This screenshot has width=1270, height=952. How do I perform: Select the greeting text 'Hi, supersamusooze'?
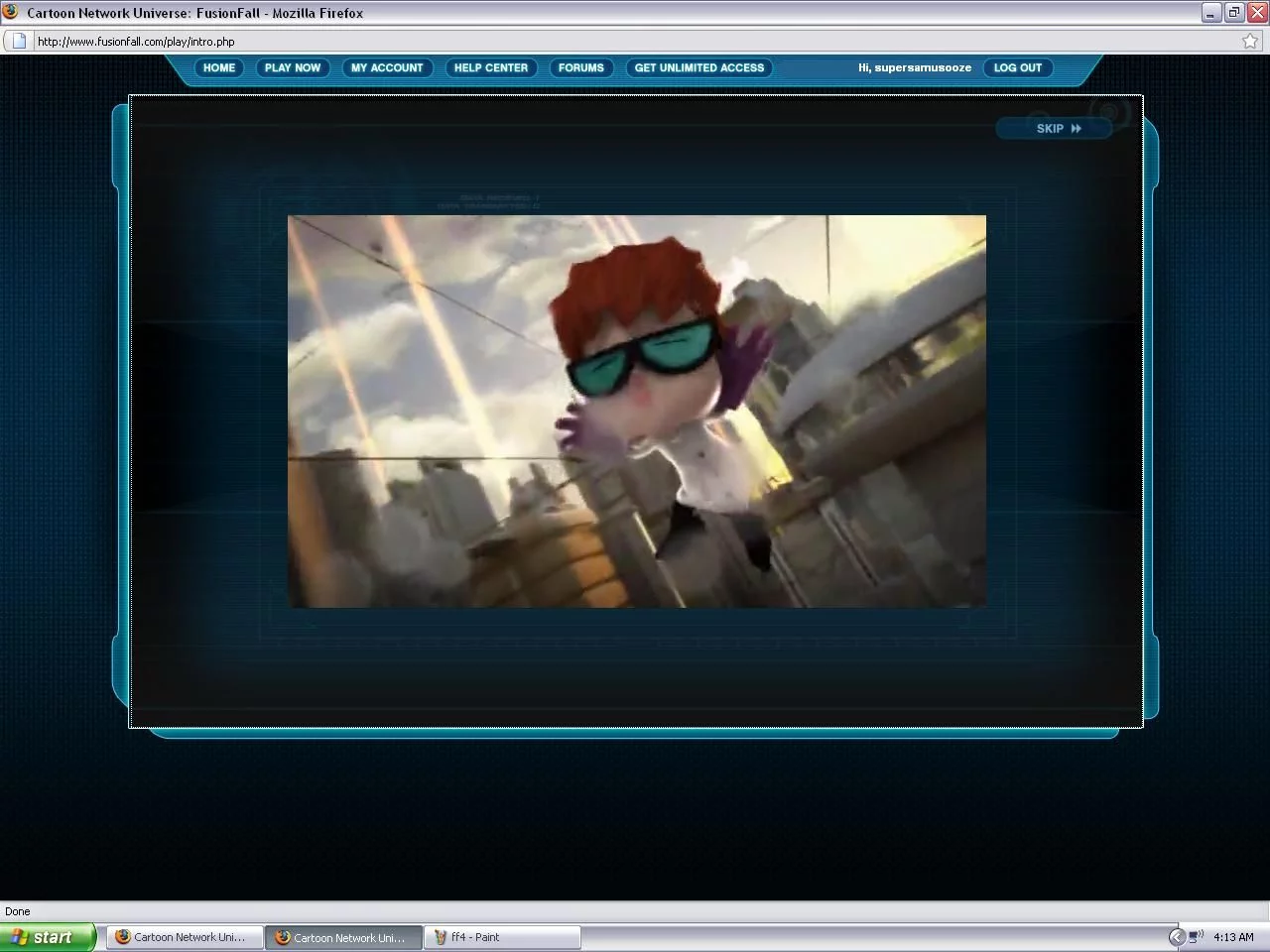click(915, 67)
